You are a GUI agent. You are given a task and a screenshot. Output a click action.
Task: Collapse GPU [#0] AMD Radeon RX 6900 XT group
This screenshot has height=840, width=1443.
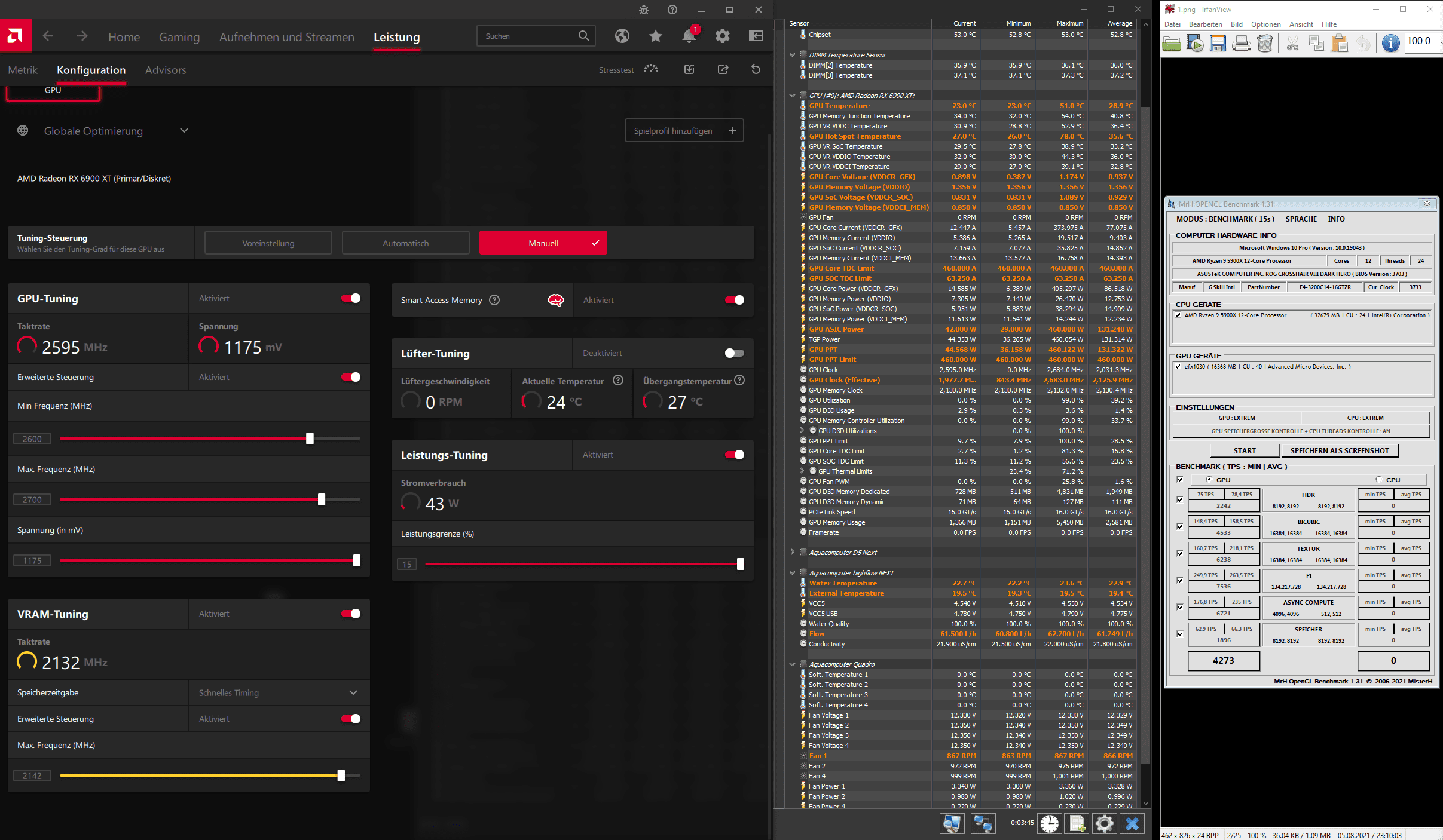792,96
